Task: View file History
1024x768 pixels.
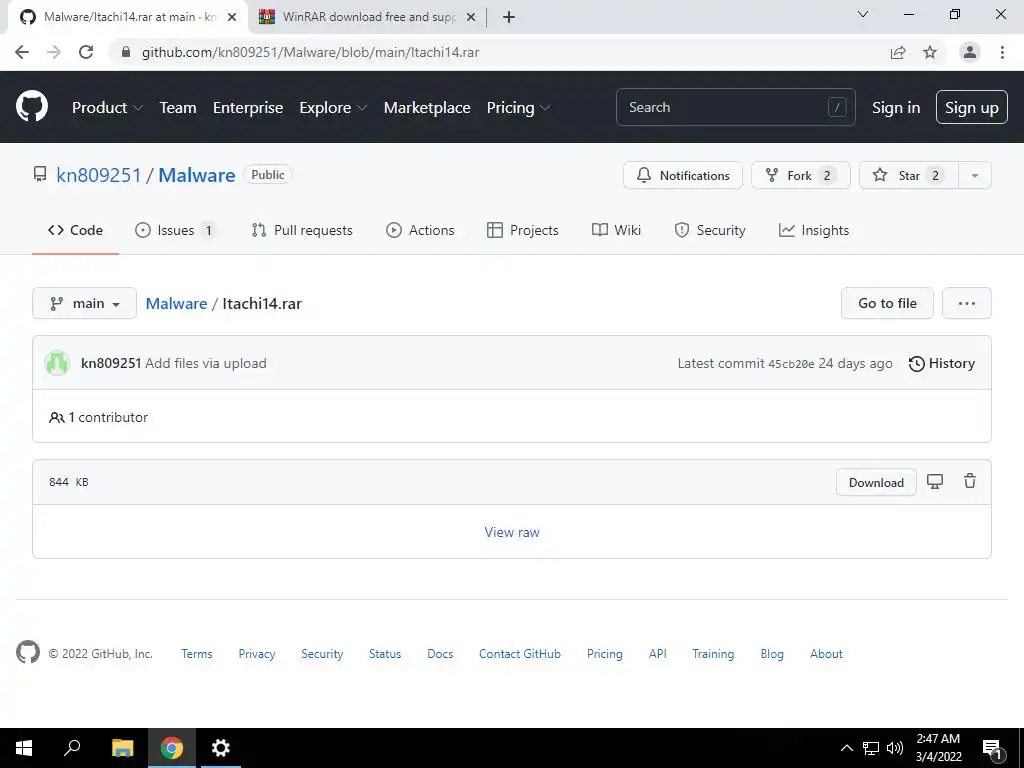Action: pyautogui.click(x=942, y=363)
